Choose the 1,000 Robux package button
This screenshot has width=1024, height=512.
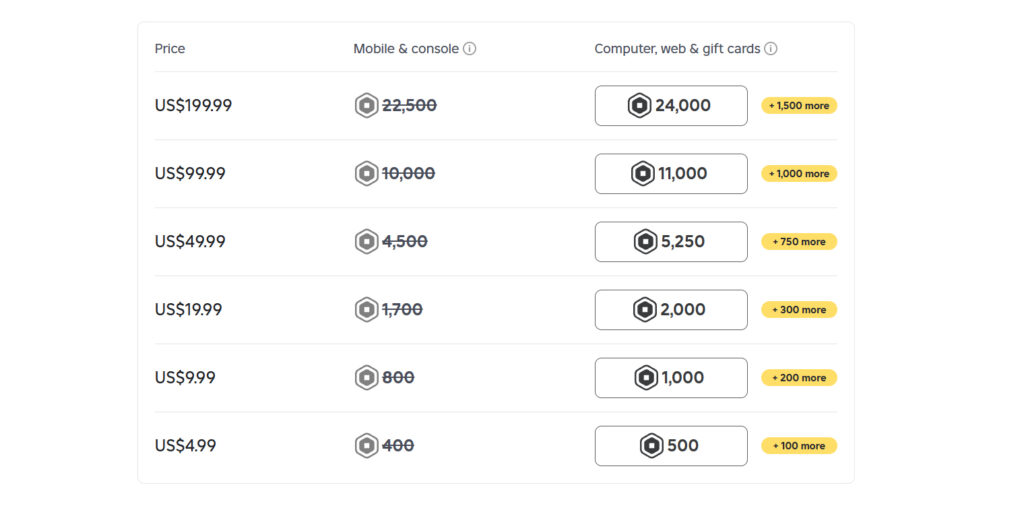[671, 377]
